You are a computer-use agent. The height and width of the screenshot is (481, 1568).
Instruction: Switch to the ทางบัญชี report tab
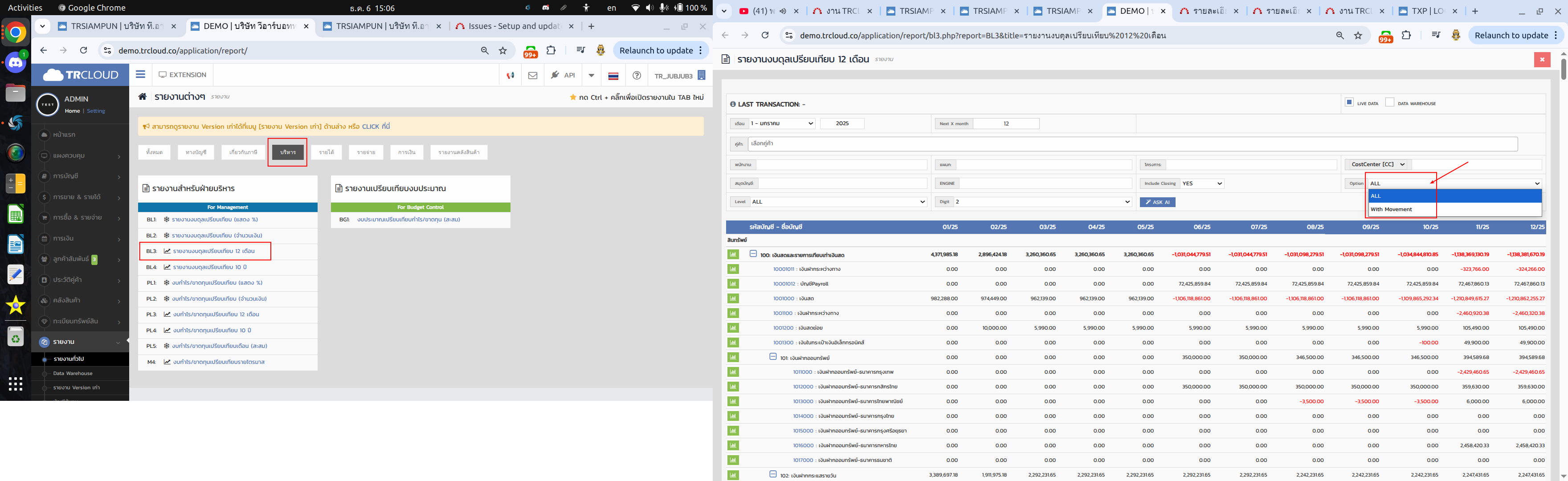click(196, 152)
